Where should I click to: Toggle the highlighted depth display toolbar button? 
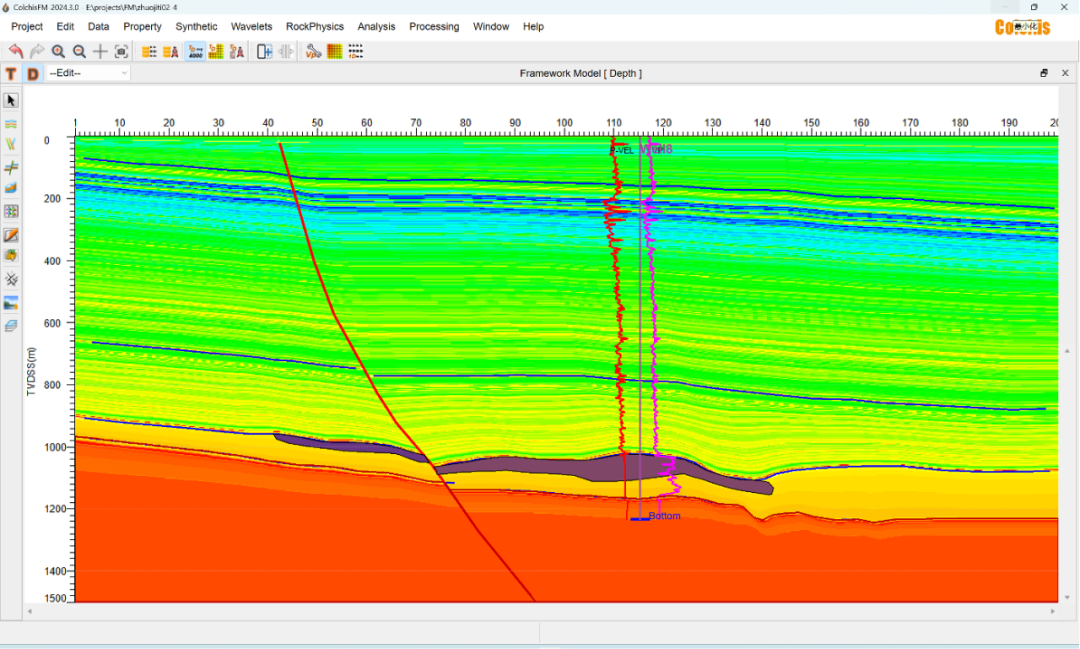coord(195,51)
